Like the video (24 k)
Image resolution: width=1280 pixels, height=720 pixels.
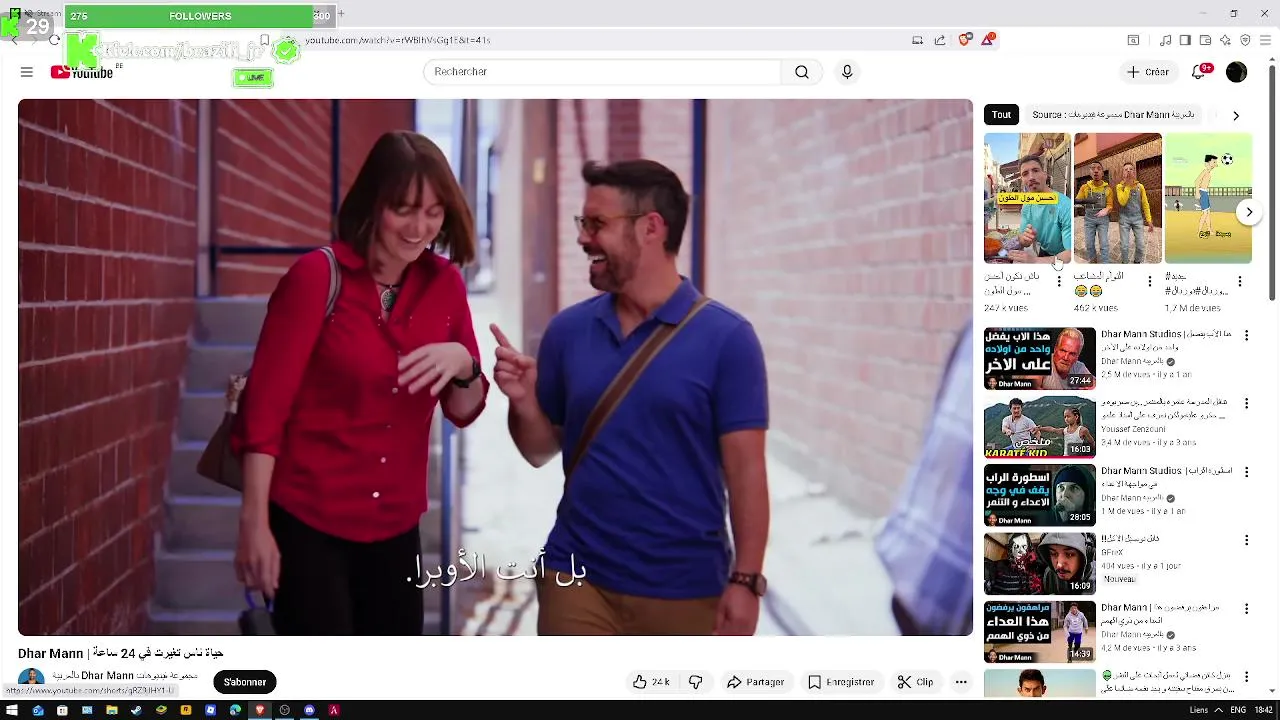coord(651,682)
